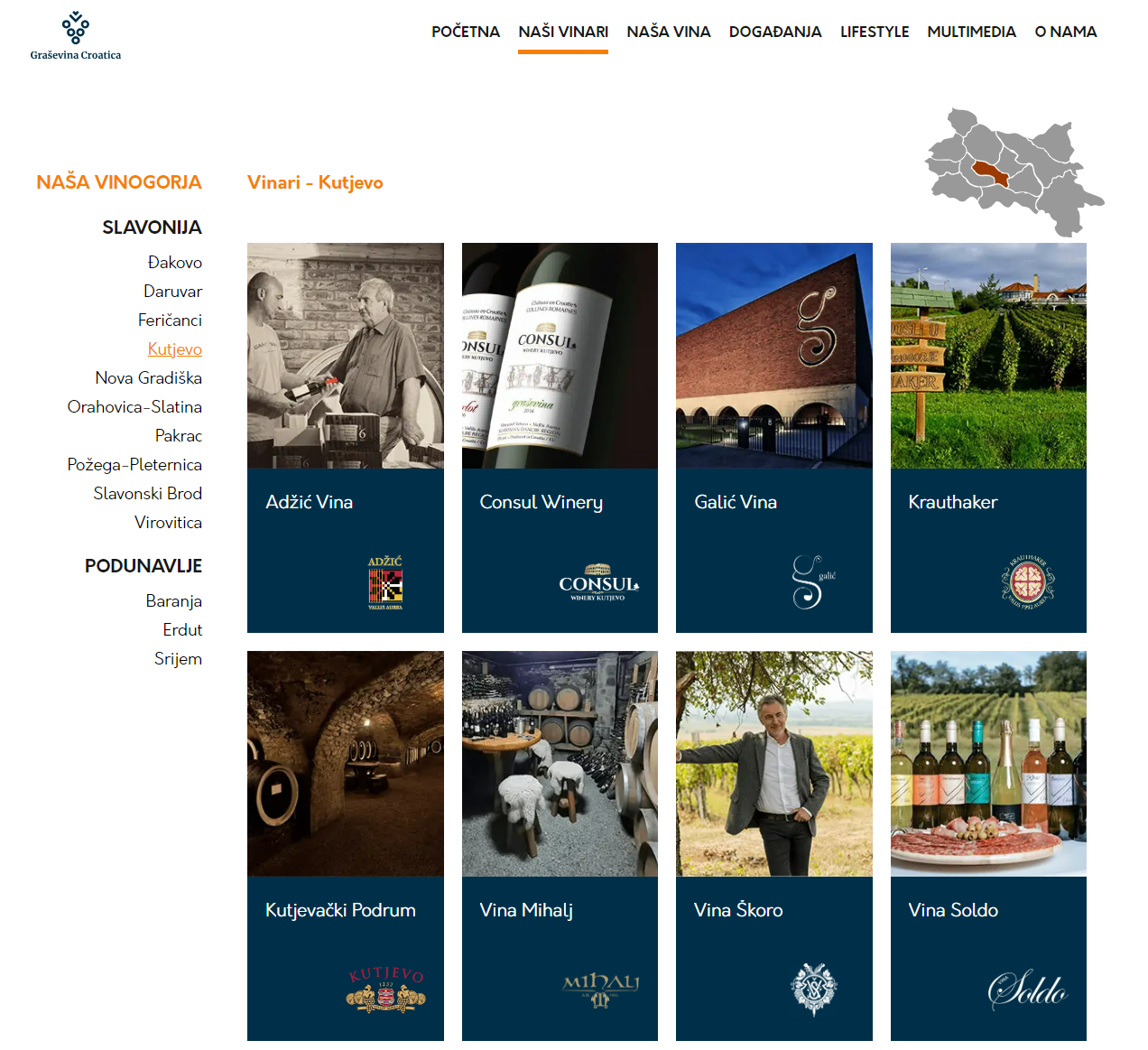Click the Soldo script logo
Screen dimensions: 1148x1050
click(x=1028, y=990)
